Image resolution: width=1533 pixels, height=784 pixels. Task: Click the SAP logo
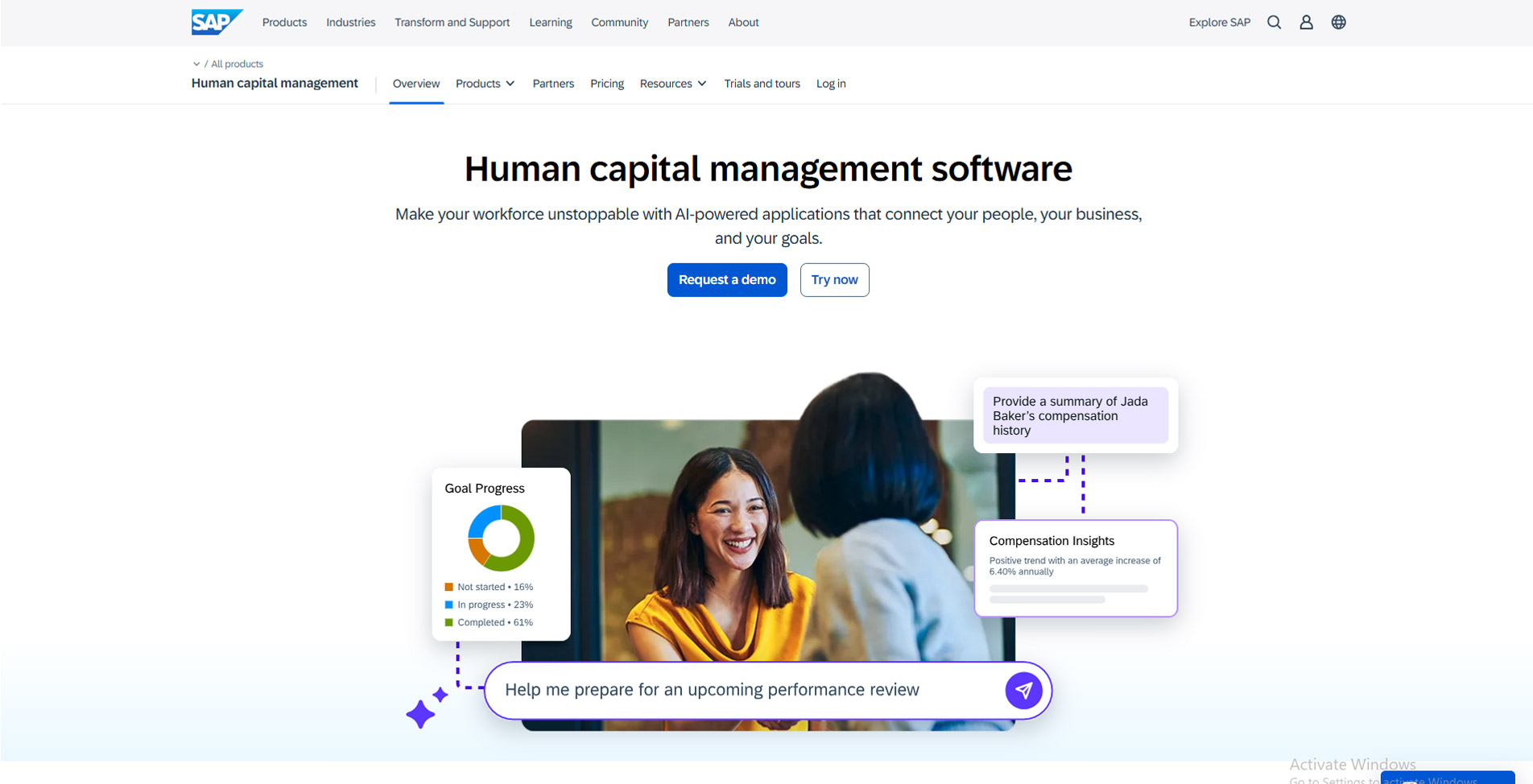point(216,21)
